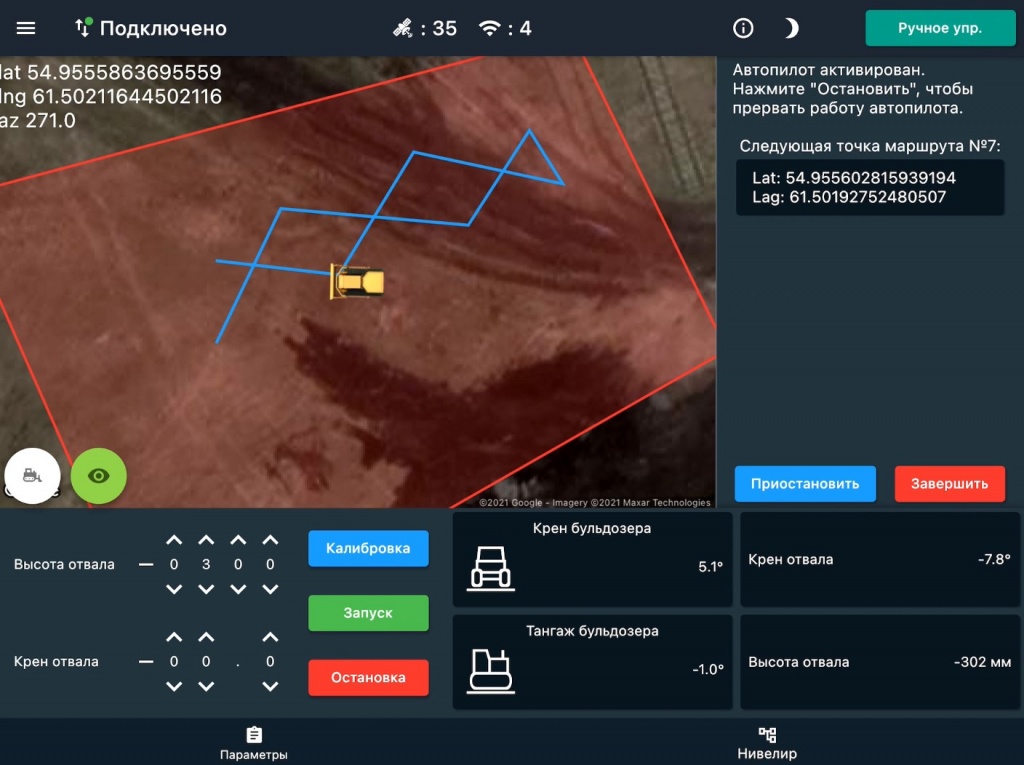Increase second digit of Высота отвала
The height and width of the screenshot is (765, 1024).
[206, 541]
